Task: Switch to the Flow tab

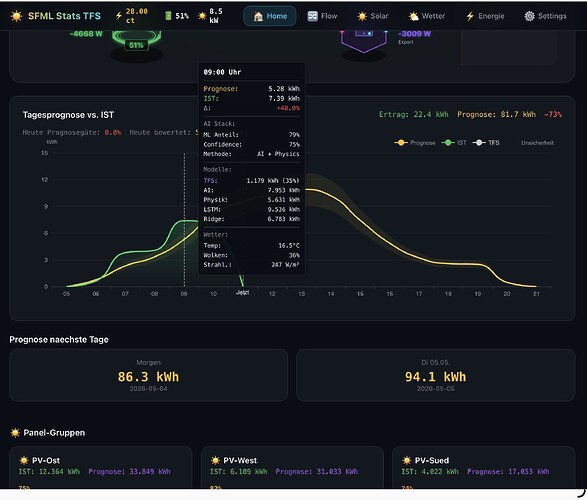Action: coord(322,16)
